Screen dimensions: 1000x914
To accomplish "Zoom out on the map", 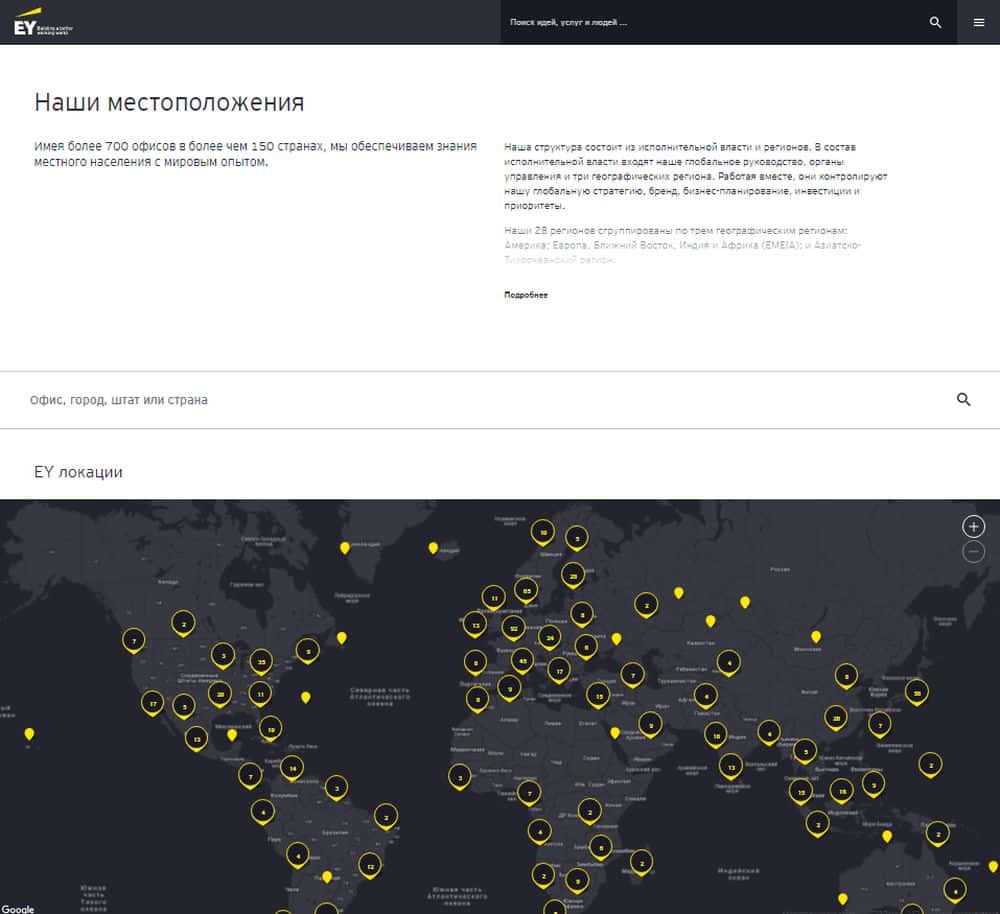I will (x=973, y=552).
